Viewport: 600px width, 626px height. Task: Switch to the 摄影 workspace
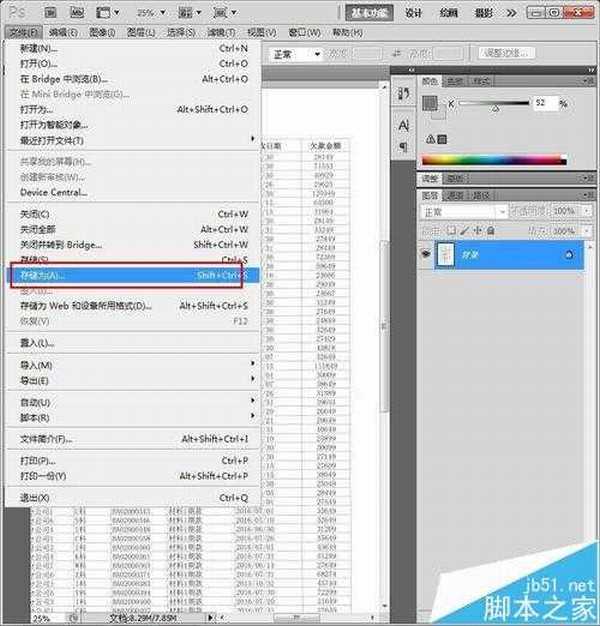[483, 13]
